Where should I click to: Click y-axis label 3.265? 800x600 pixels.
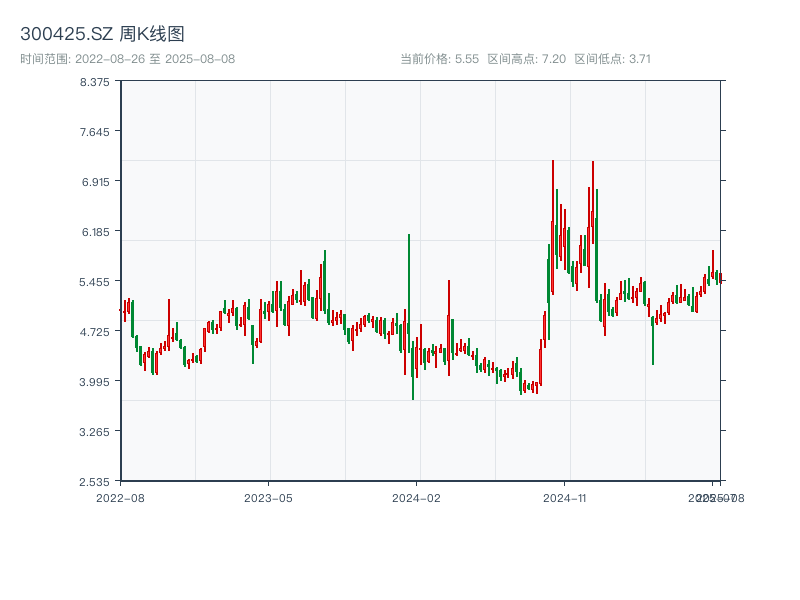click(94, 432)
